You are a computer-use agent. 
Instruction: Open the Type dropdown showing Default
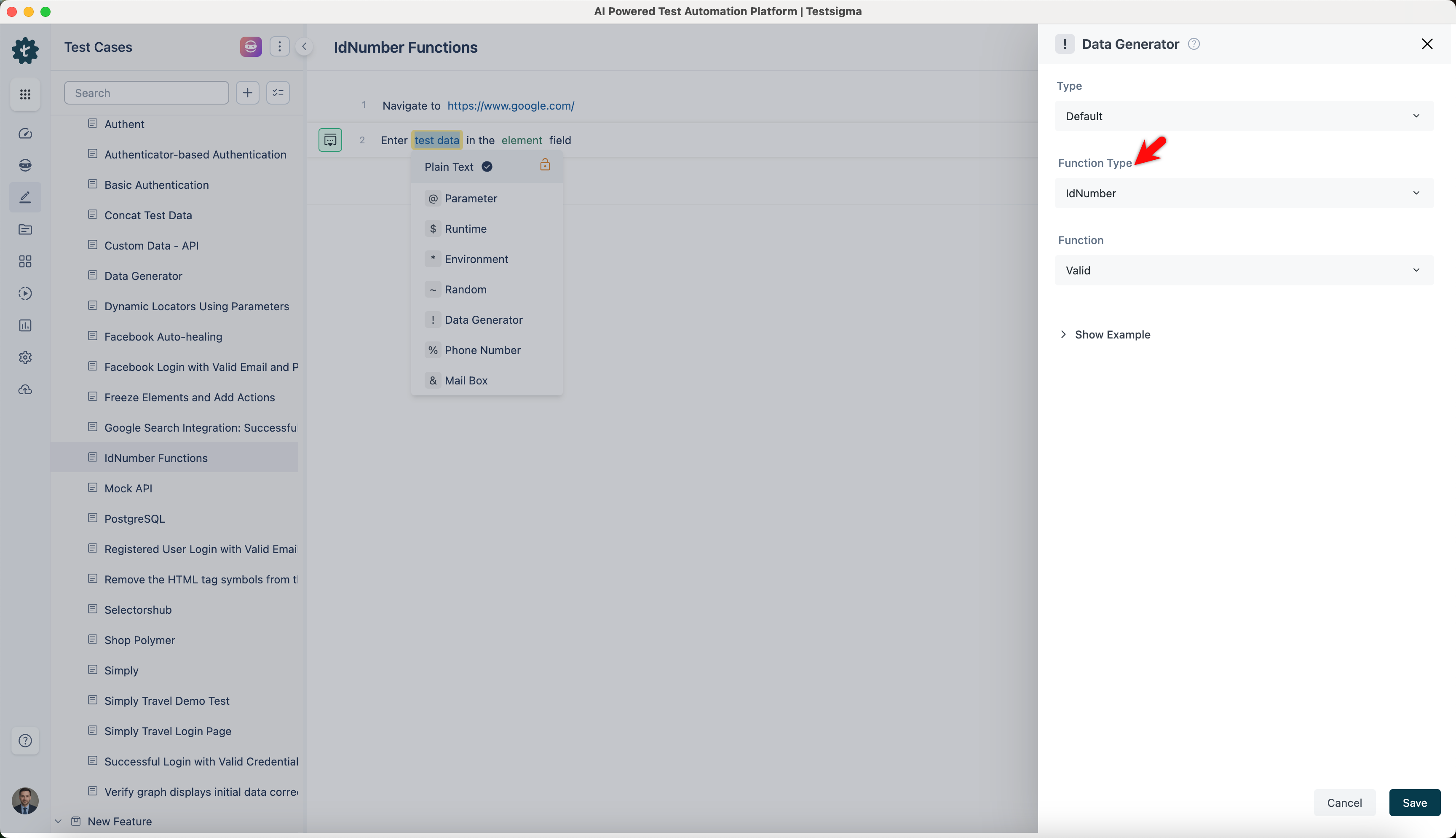(x=1243, y=116)
